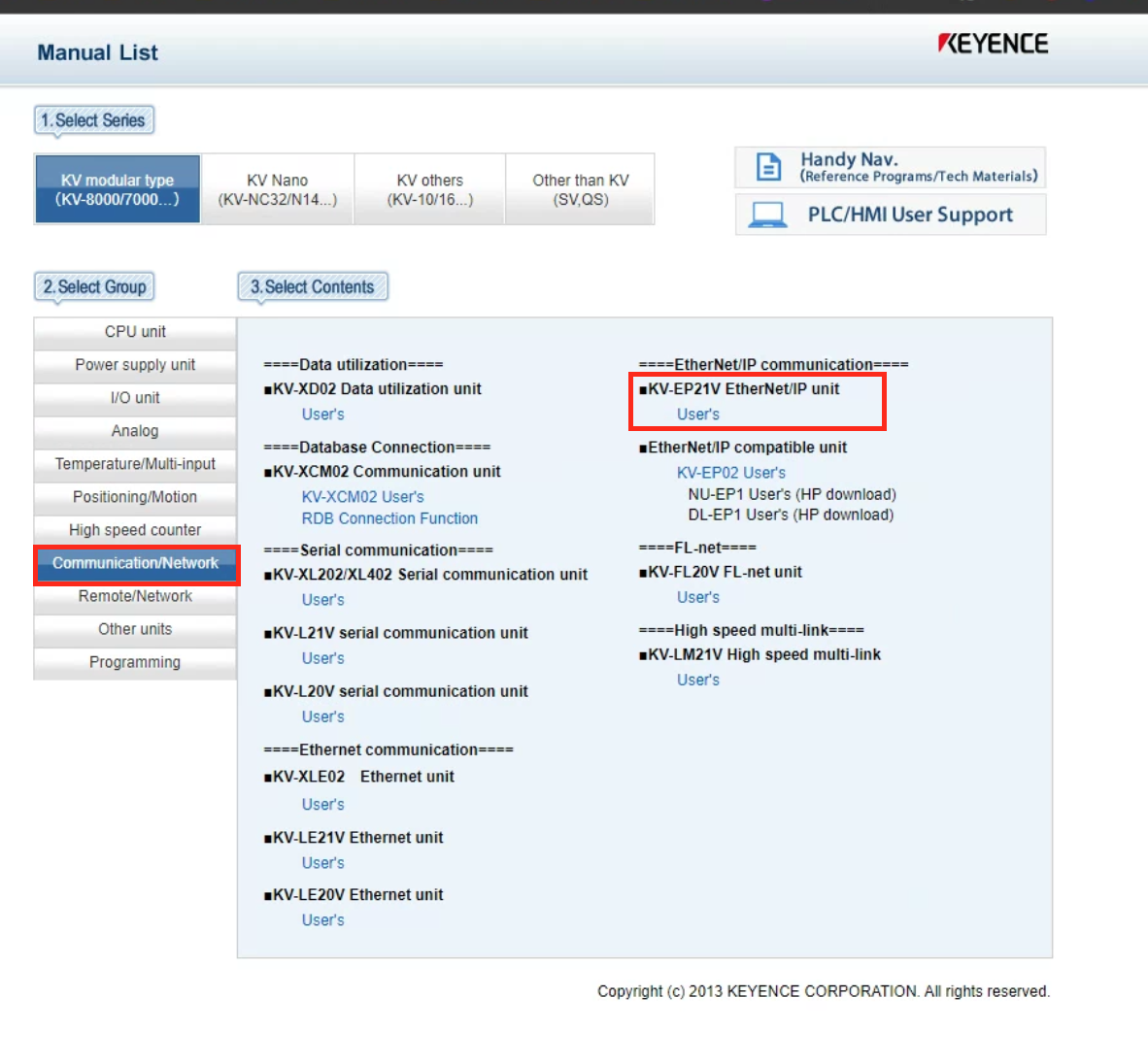The width and height of the screenshot is (1148, 1064).
Task: Click the Manual List page title
Action: point(97,52)
